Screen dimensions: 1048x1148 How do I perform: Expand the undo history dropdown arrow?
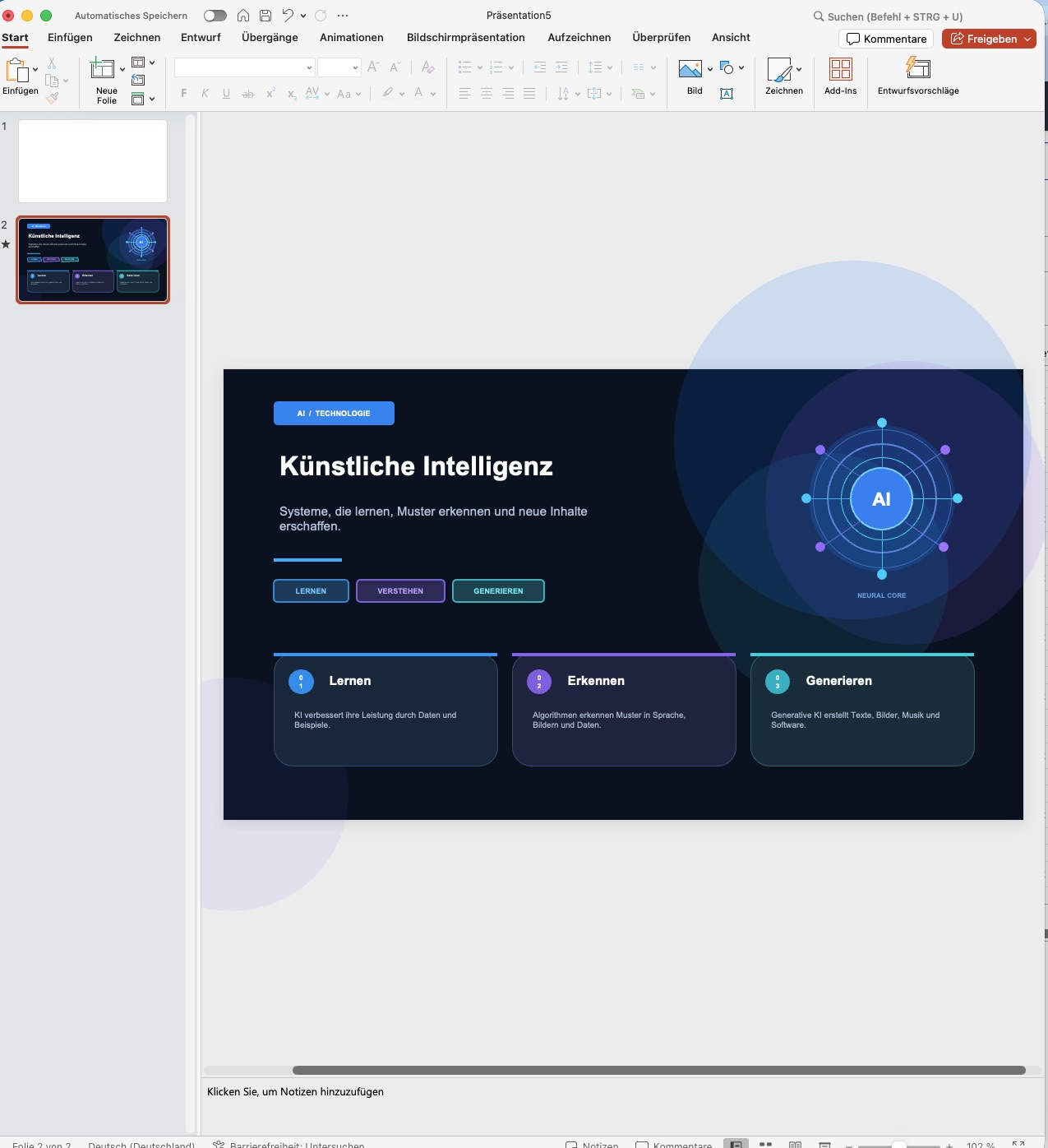303,16
